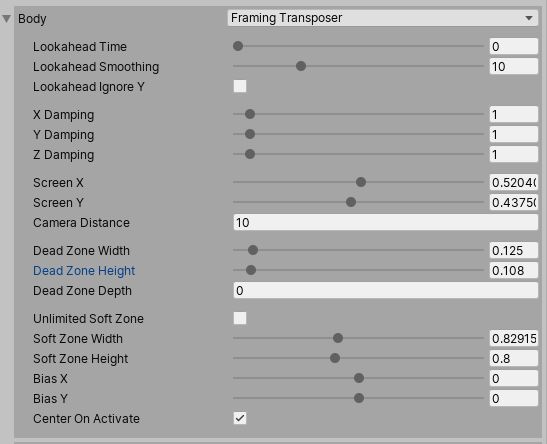Viewport: 547px width, 444px height.
Task: Uncheck the Center On Activate checkbox
Action: [240, 418]
